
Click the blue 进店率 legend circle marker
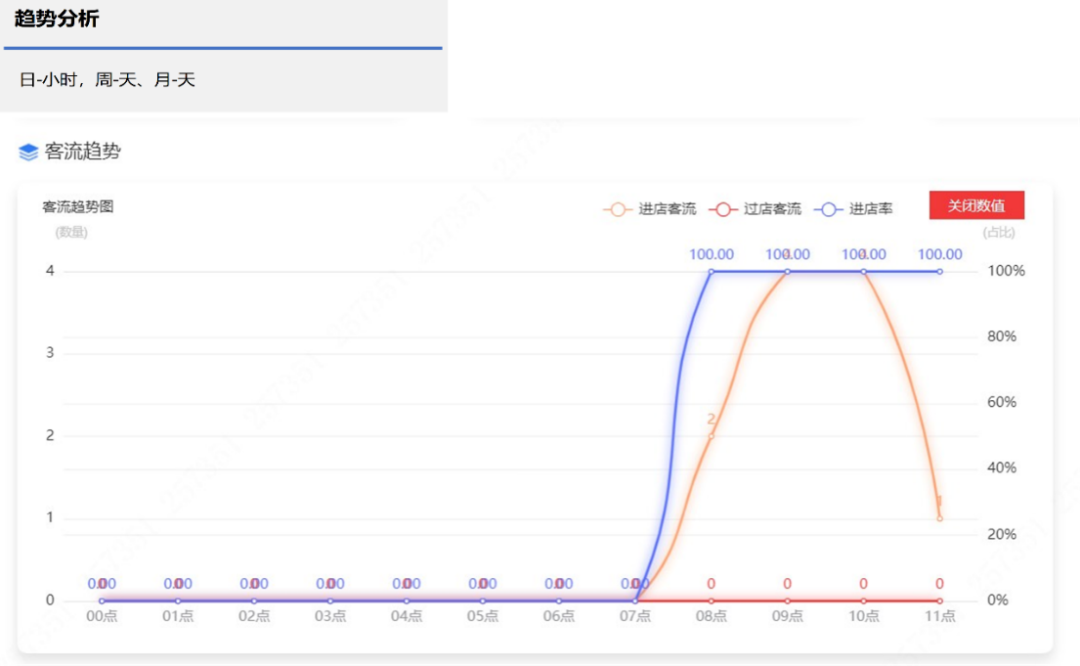point(829,209)
